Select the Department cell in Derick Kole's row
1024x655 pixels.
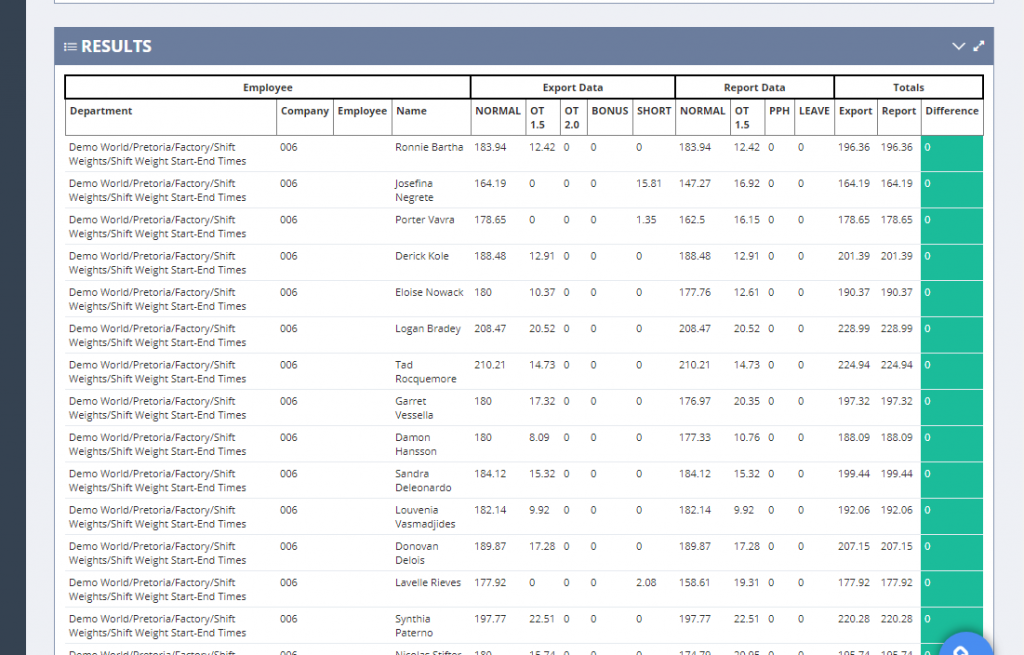pos(157,263)
